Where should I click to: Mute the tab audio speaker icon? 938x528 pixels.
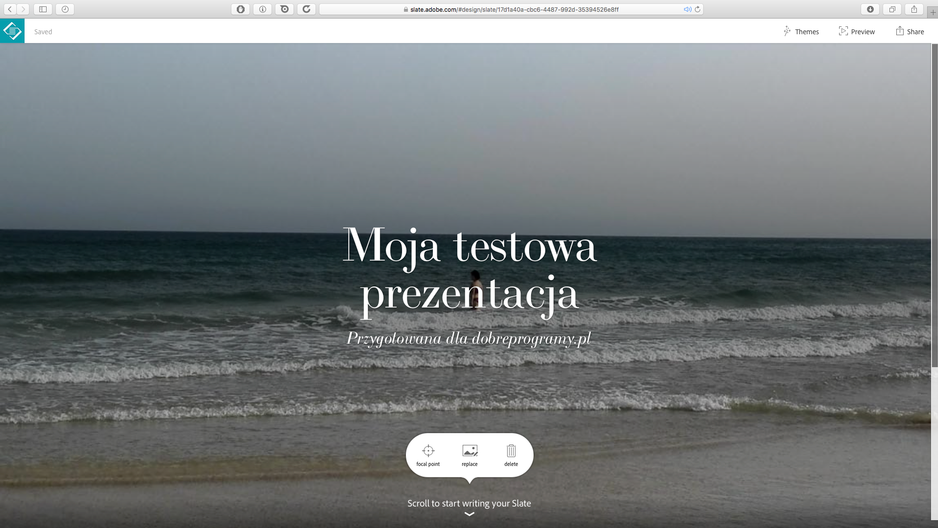coord(687,9)
